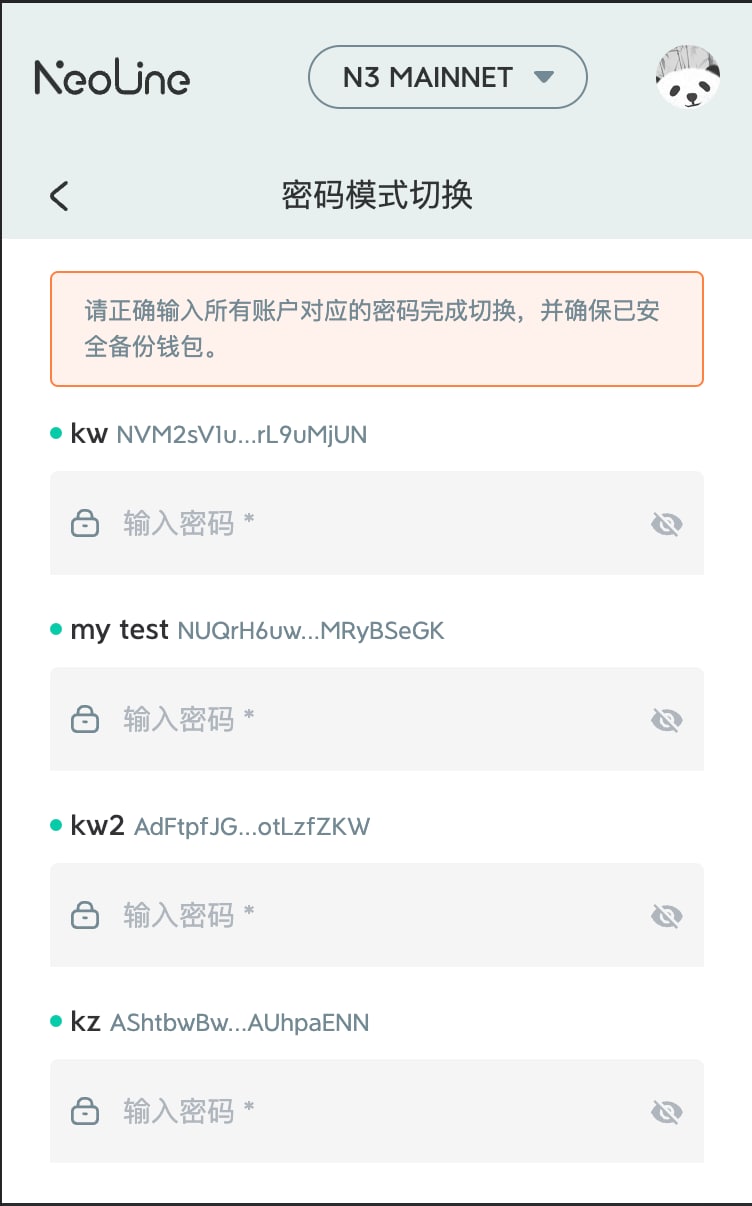This screenshot has height=1206, width=752.
Task: Unhide the kz account password
Action: (666, 1111)
